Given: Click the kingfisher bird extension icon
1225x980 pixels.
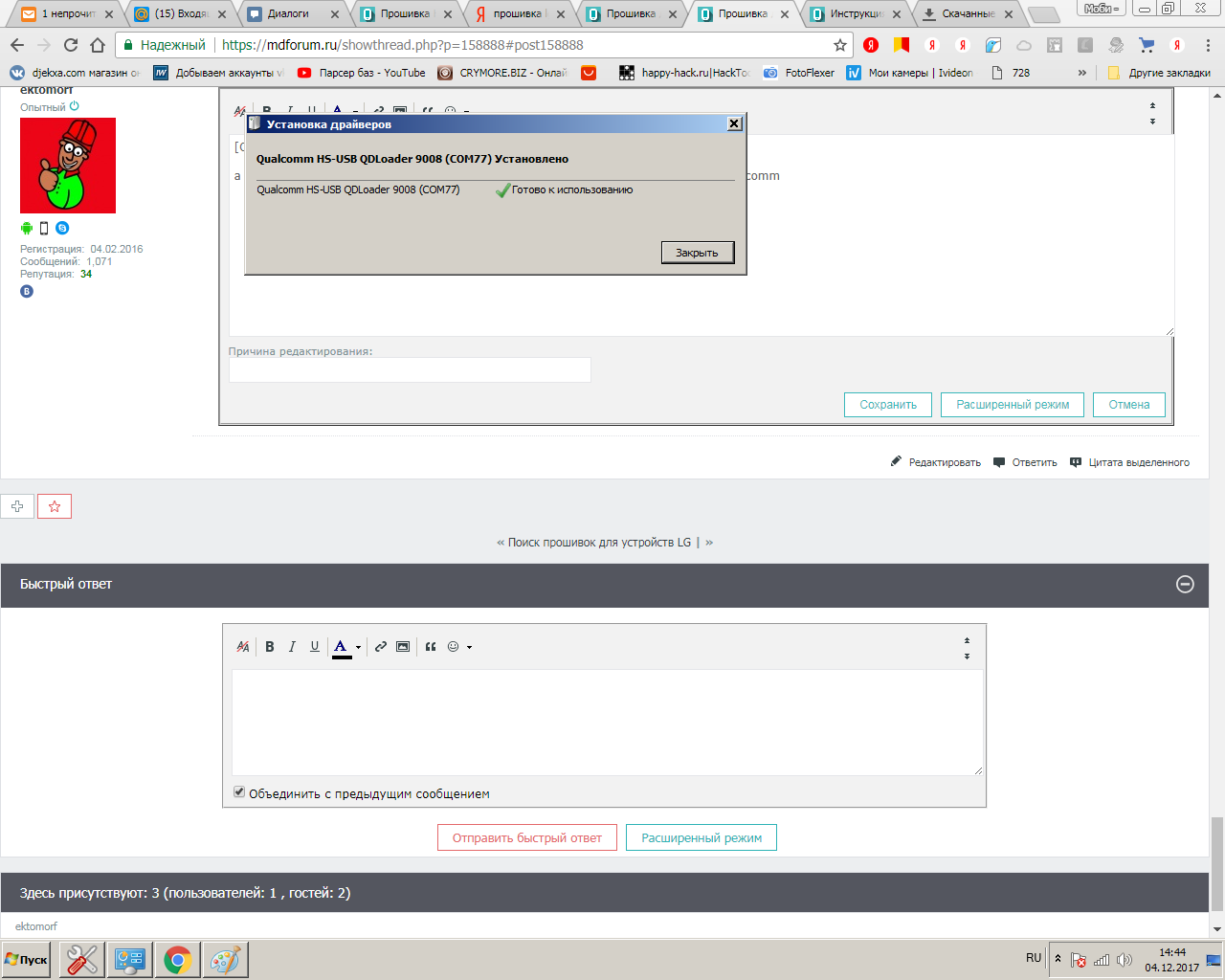Looking at the screenshot, I should click(x=993, y=45).
